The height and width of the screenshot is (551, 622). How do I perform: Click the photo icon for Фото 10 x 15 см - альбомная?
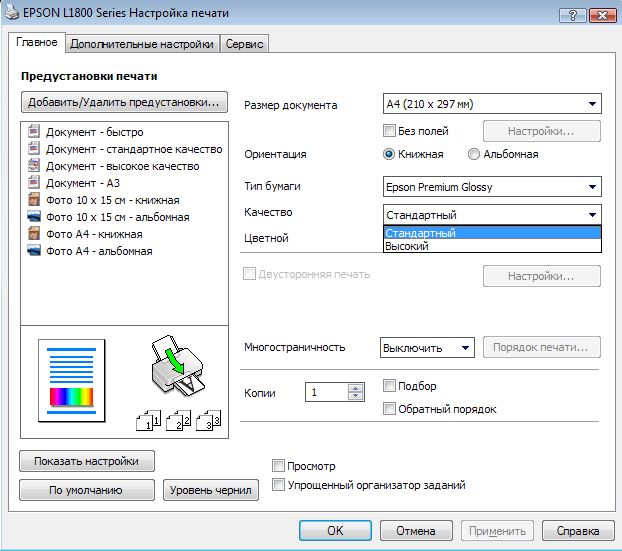coord(34,217)
